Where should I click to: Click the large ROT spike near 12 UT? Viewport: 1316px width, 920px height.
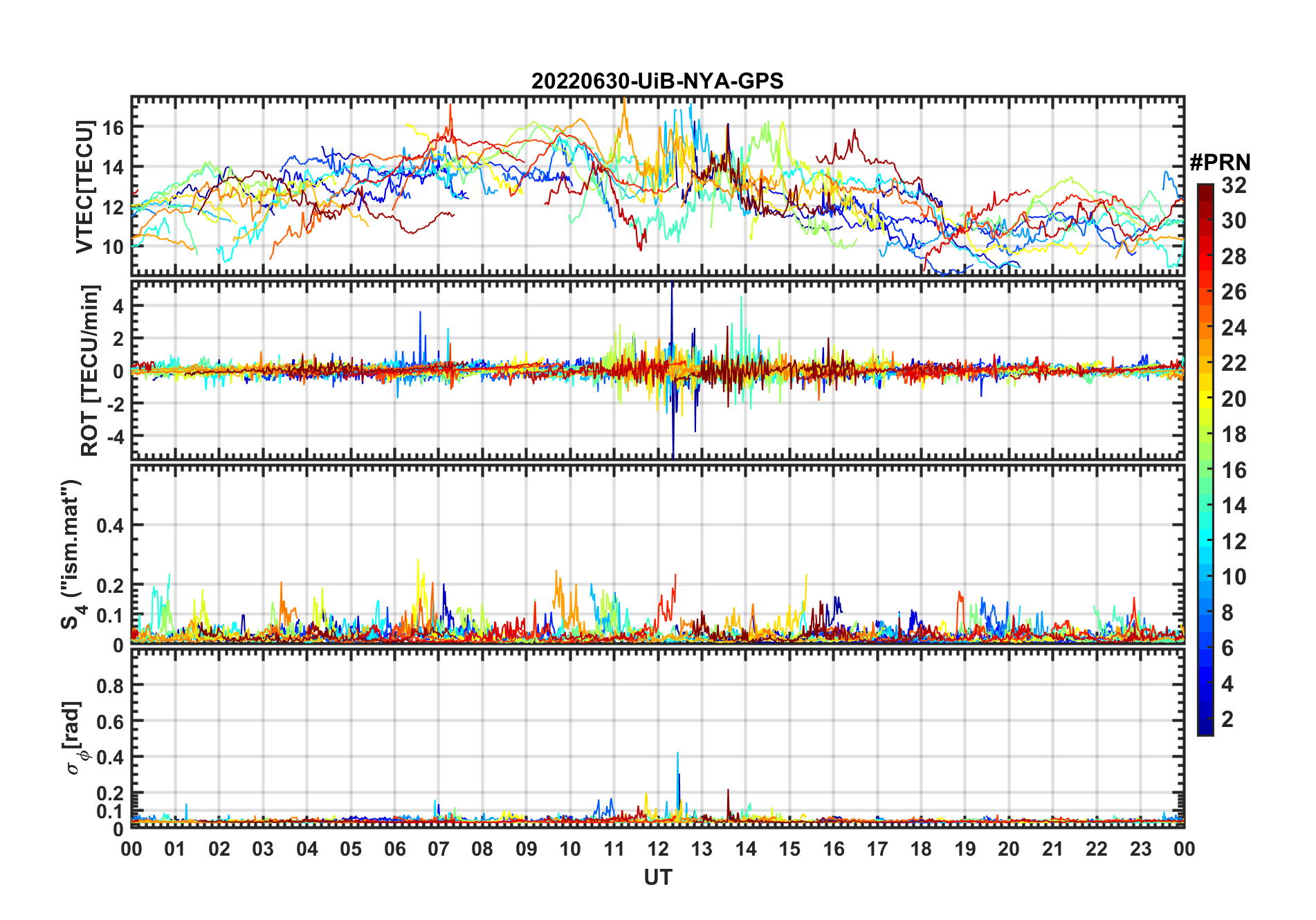click(x=672, y=370)
